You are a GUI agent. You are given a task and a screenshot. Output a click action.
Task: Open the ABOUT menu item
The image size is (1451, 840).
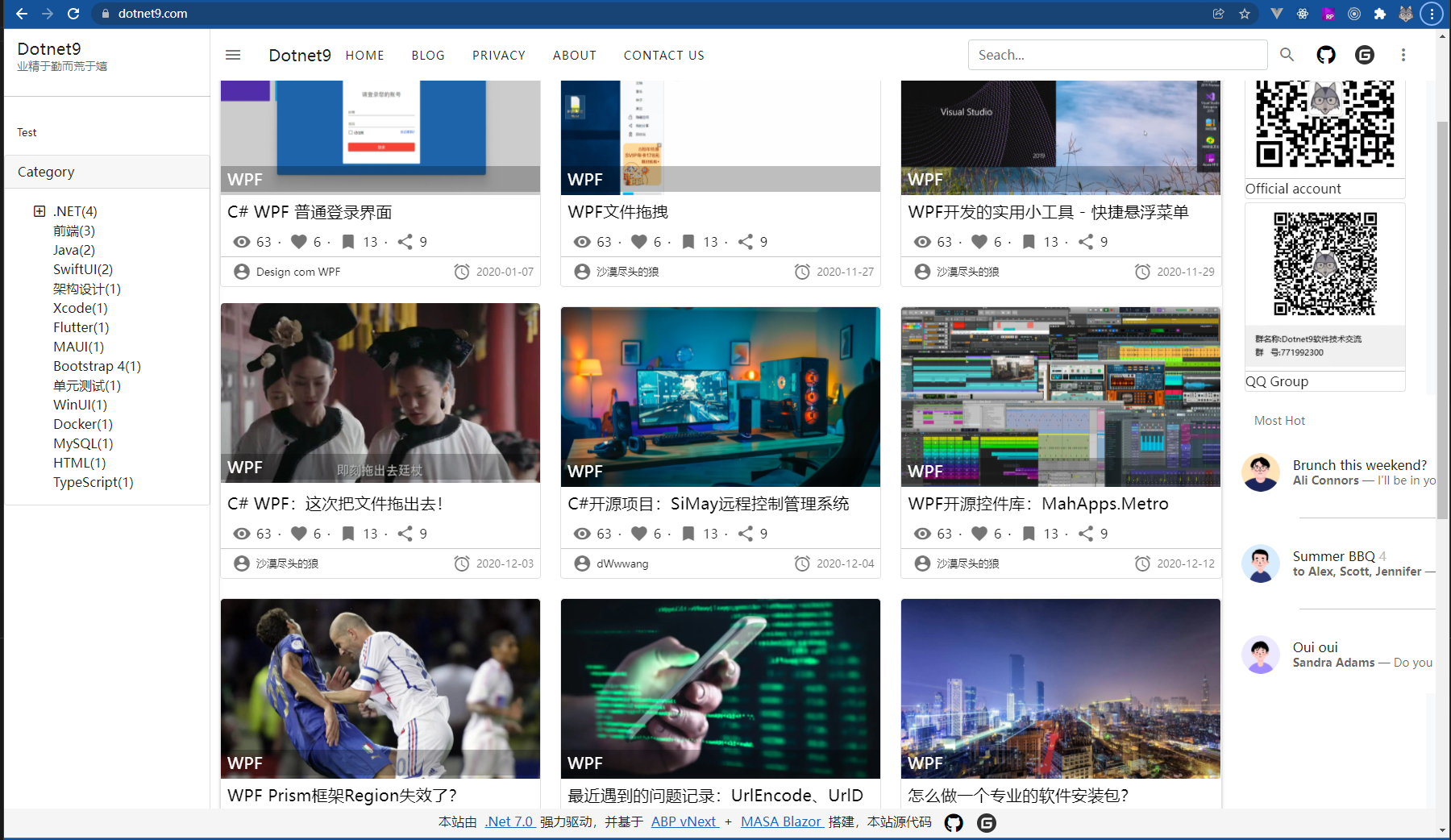pyautogui.click(x=574, y=55)
